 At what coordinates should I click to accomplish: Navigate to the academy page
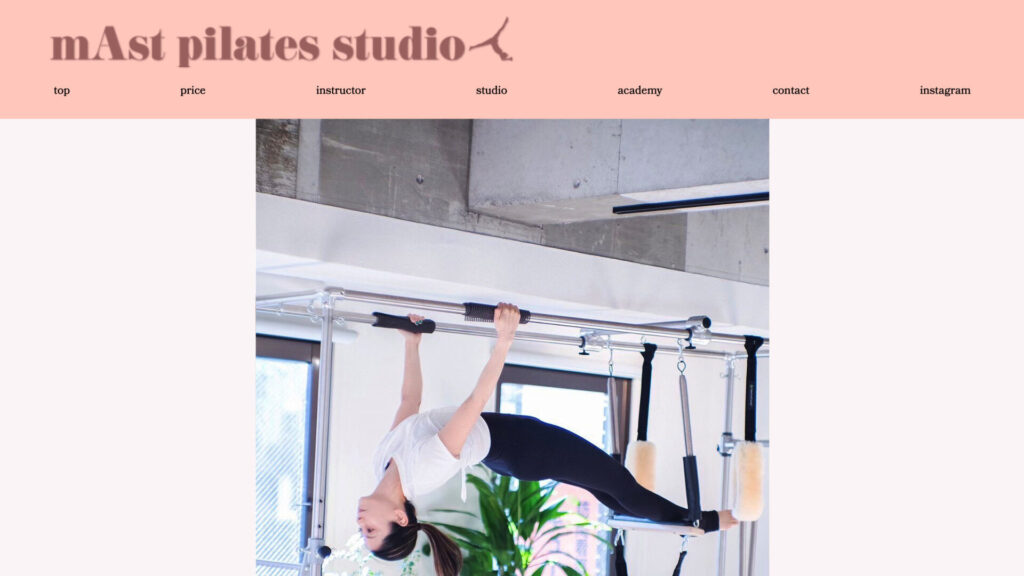(639, 90)
